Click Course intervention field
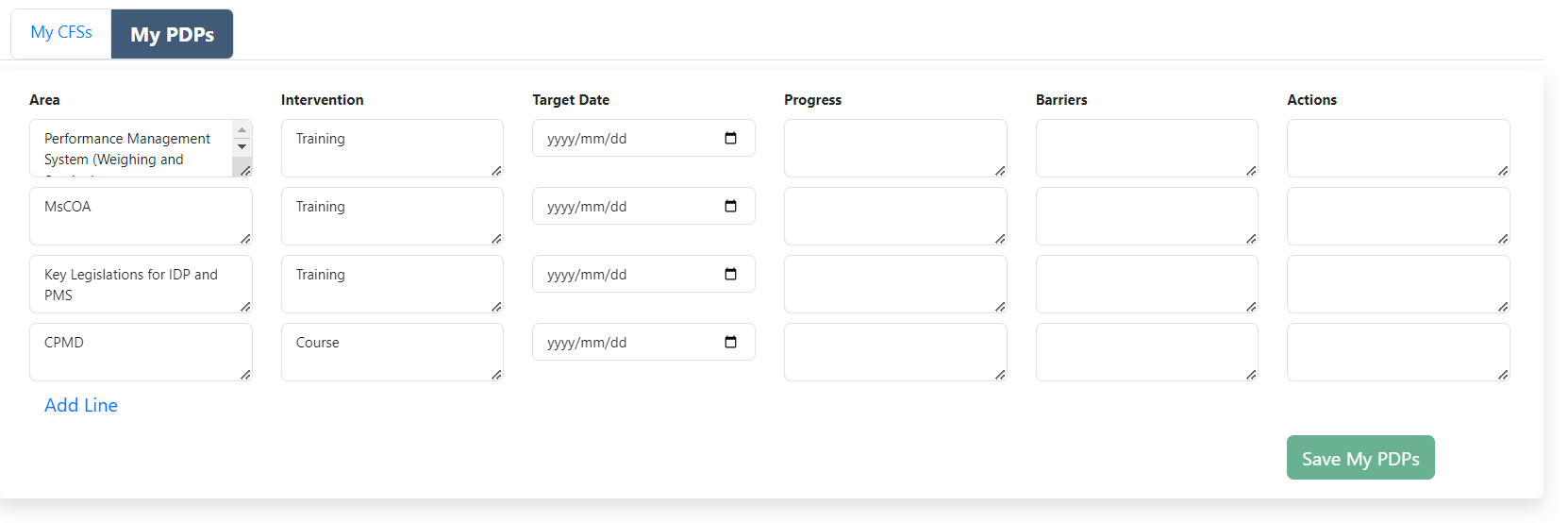The height and width of the screenshot is (523, 1568). [x=392, y=352]
